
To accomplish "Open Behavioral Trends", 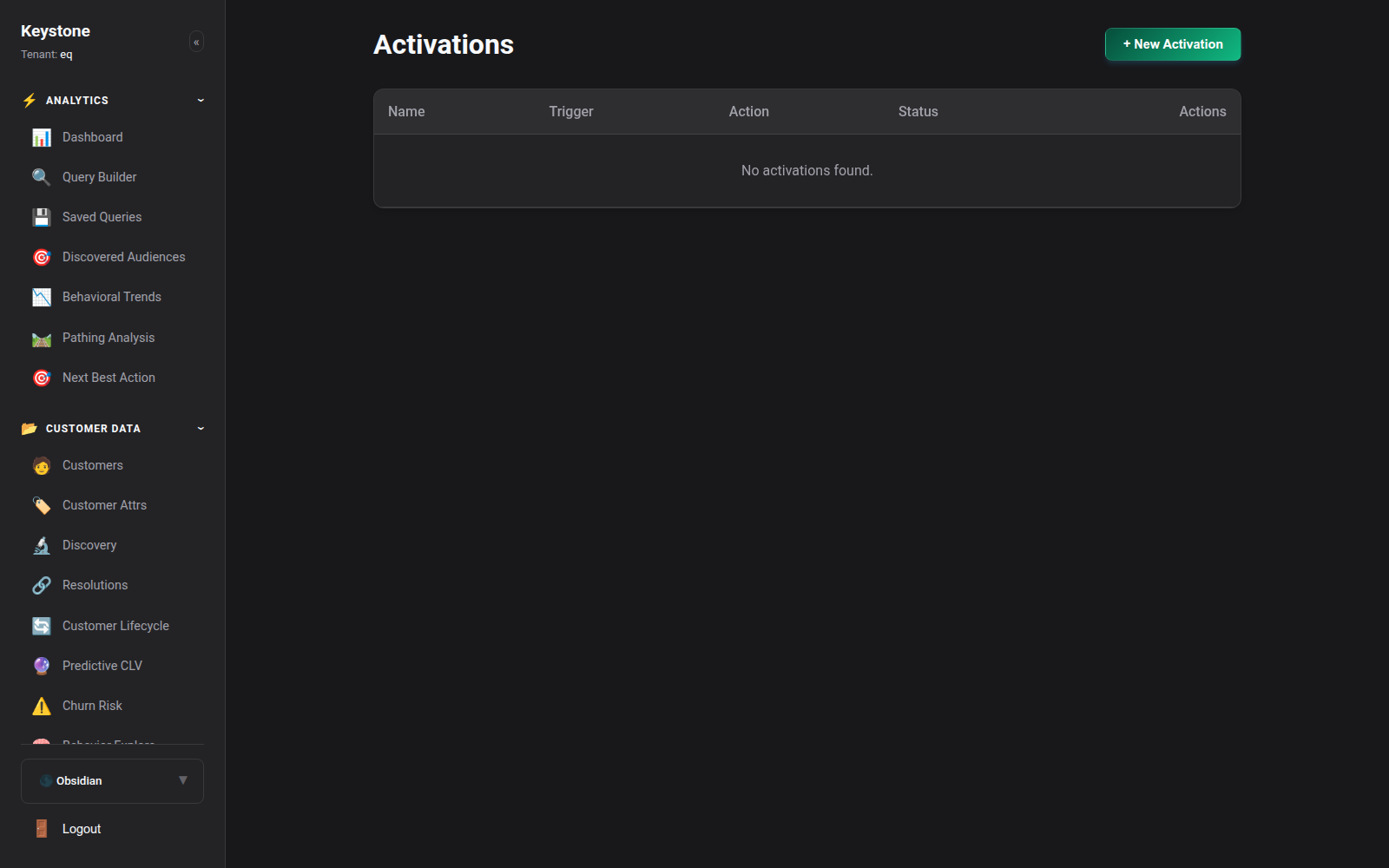I will pyautogui.click(x=113, y=297).
